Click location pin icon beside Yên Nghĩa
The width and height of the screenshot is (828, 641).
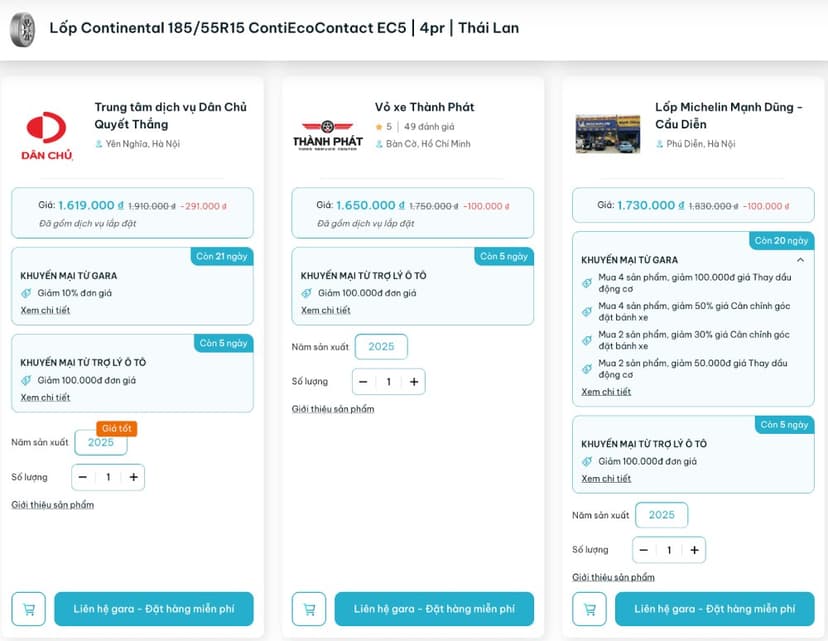point(98,144)
